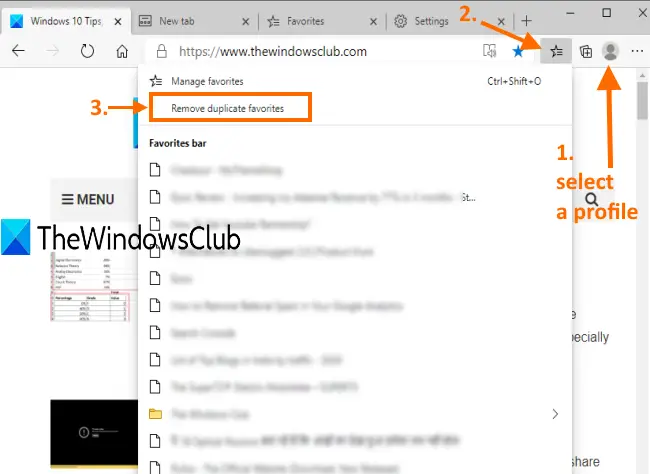Open a new tab with plus
650x474 pixels.
pos(526,20)
